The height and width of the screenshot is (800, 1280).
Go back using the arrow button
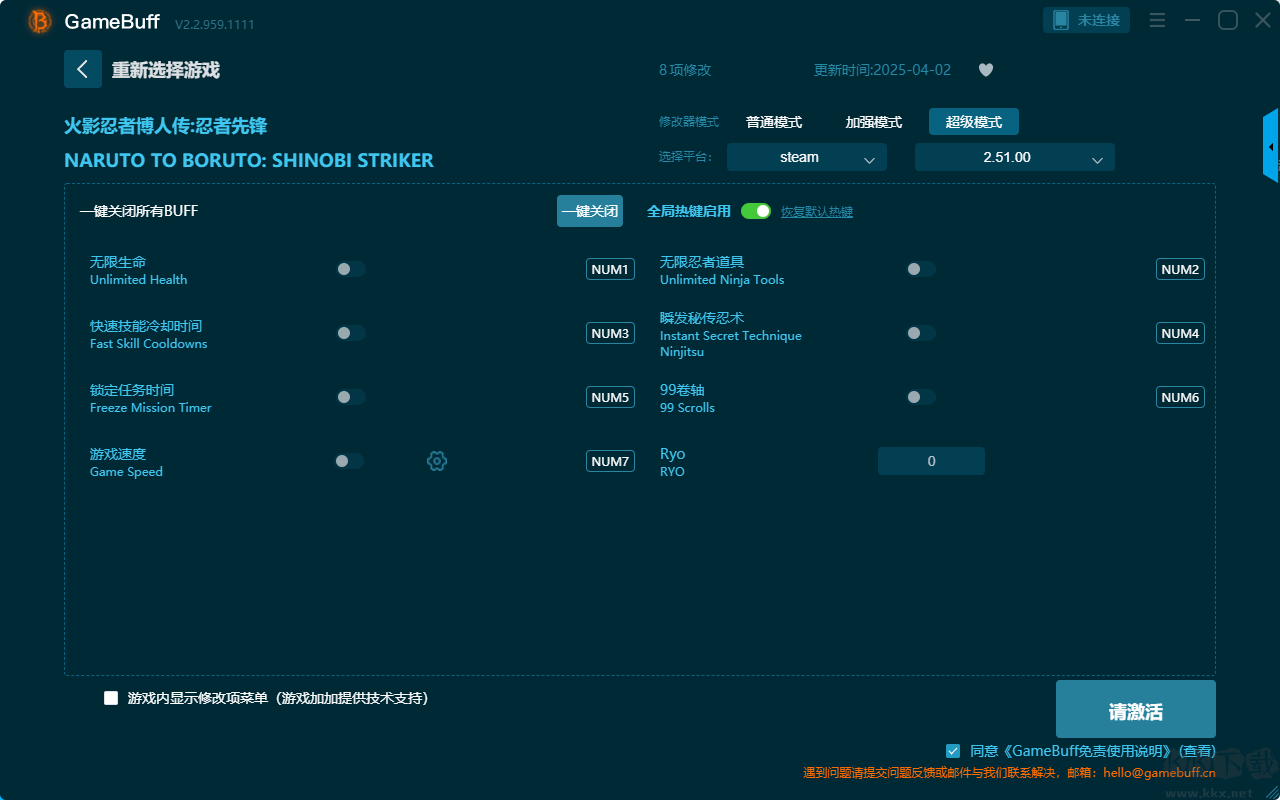pos(83,69)
